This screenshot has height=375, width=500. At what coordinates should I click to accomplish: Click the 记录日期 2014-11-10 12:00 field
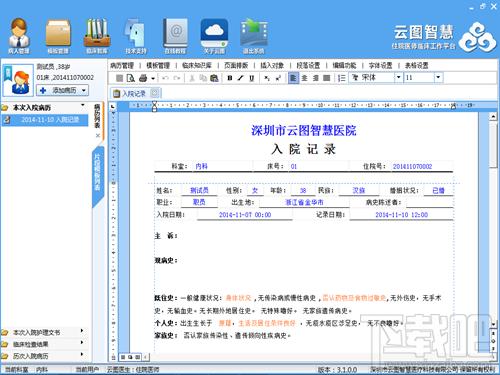401,215
